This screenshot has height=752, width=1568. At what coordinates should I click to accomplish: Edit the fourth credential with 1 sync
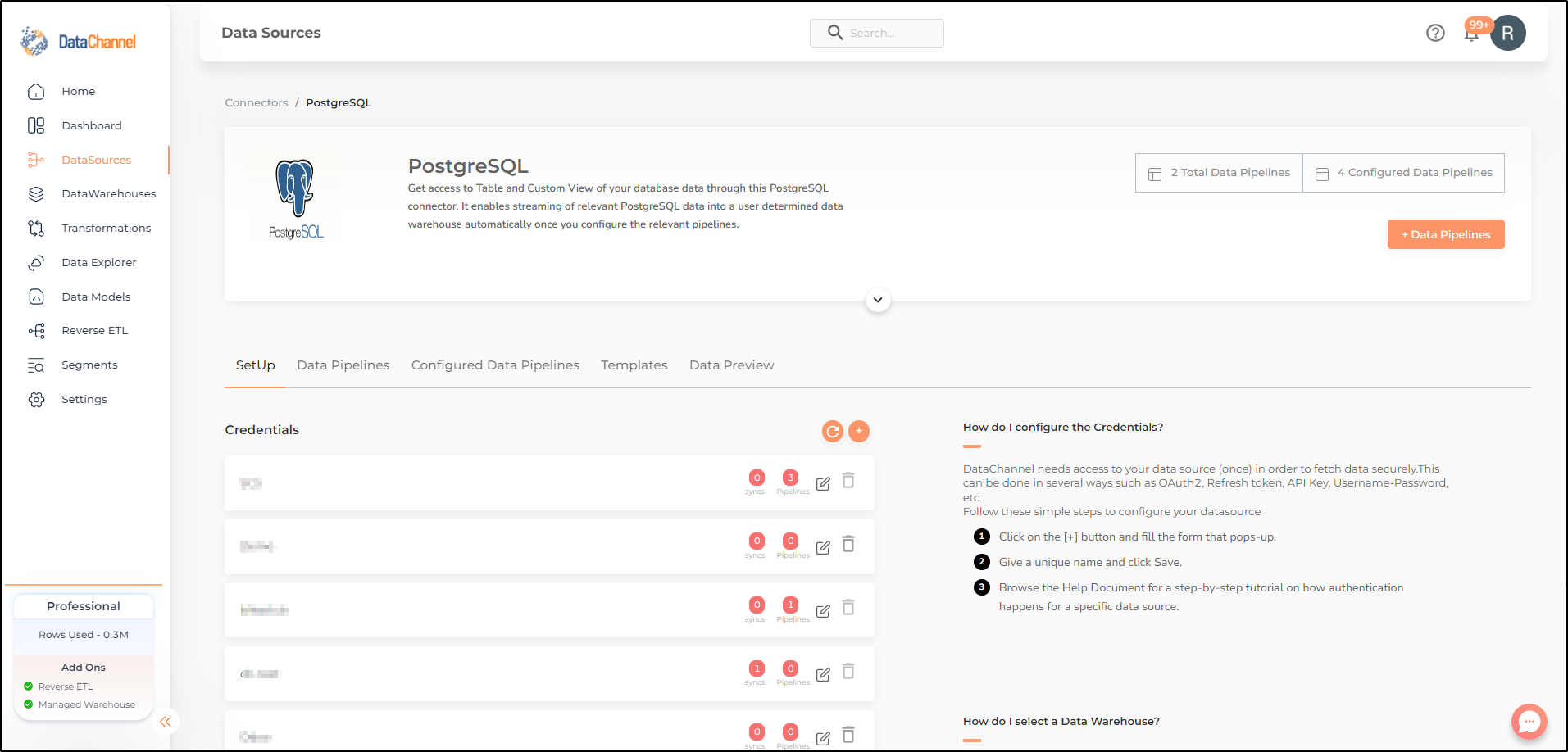coord(823,674)
